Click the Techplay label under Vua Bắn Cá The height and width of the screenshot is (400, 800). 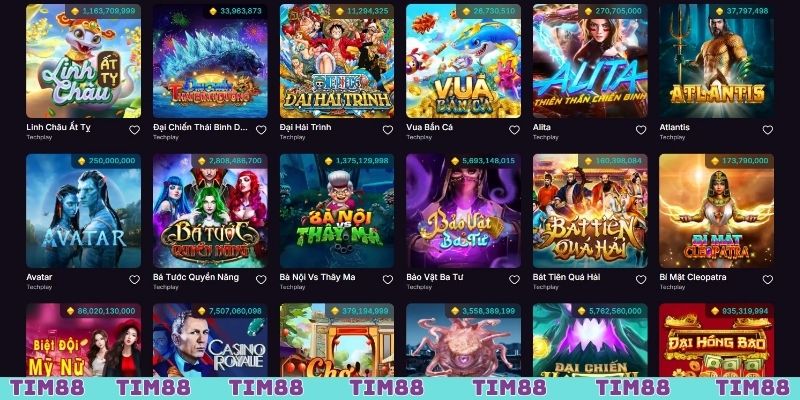click(x=419, y=137)
